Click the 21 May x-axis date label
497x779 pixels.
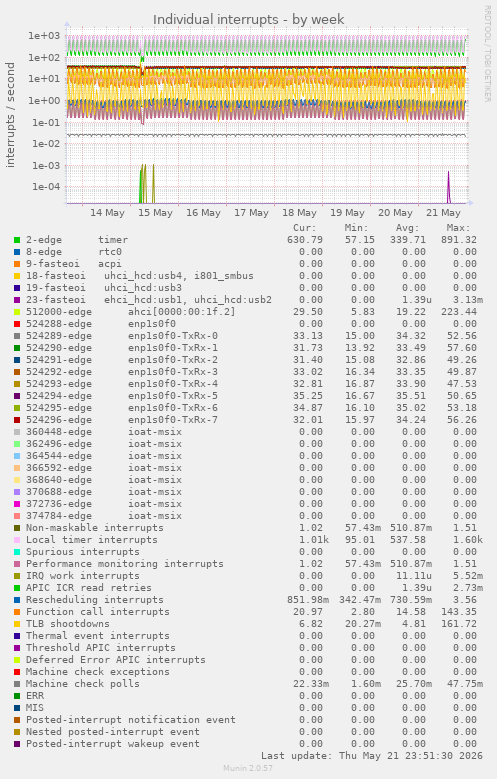[443, 213]
